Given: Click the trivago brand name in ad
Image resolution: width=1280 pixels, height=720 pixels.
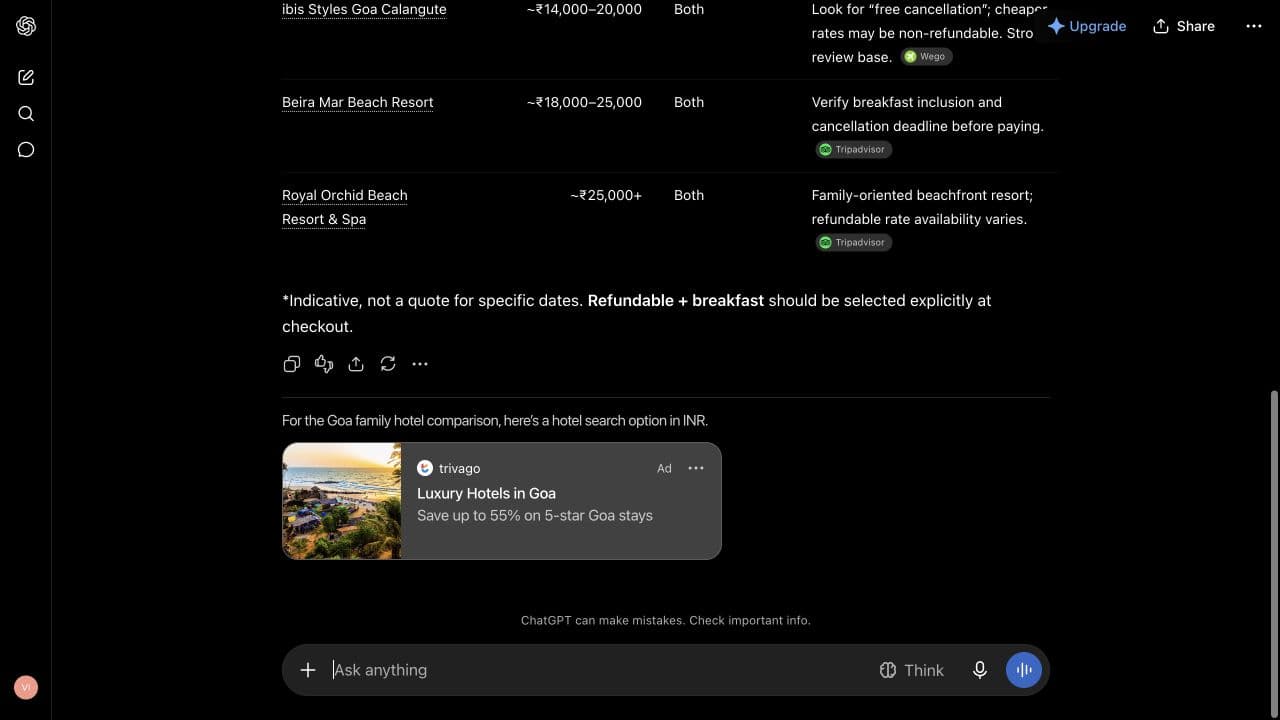Looking at the screenshot, I should (459, 468).
